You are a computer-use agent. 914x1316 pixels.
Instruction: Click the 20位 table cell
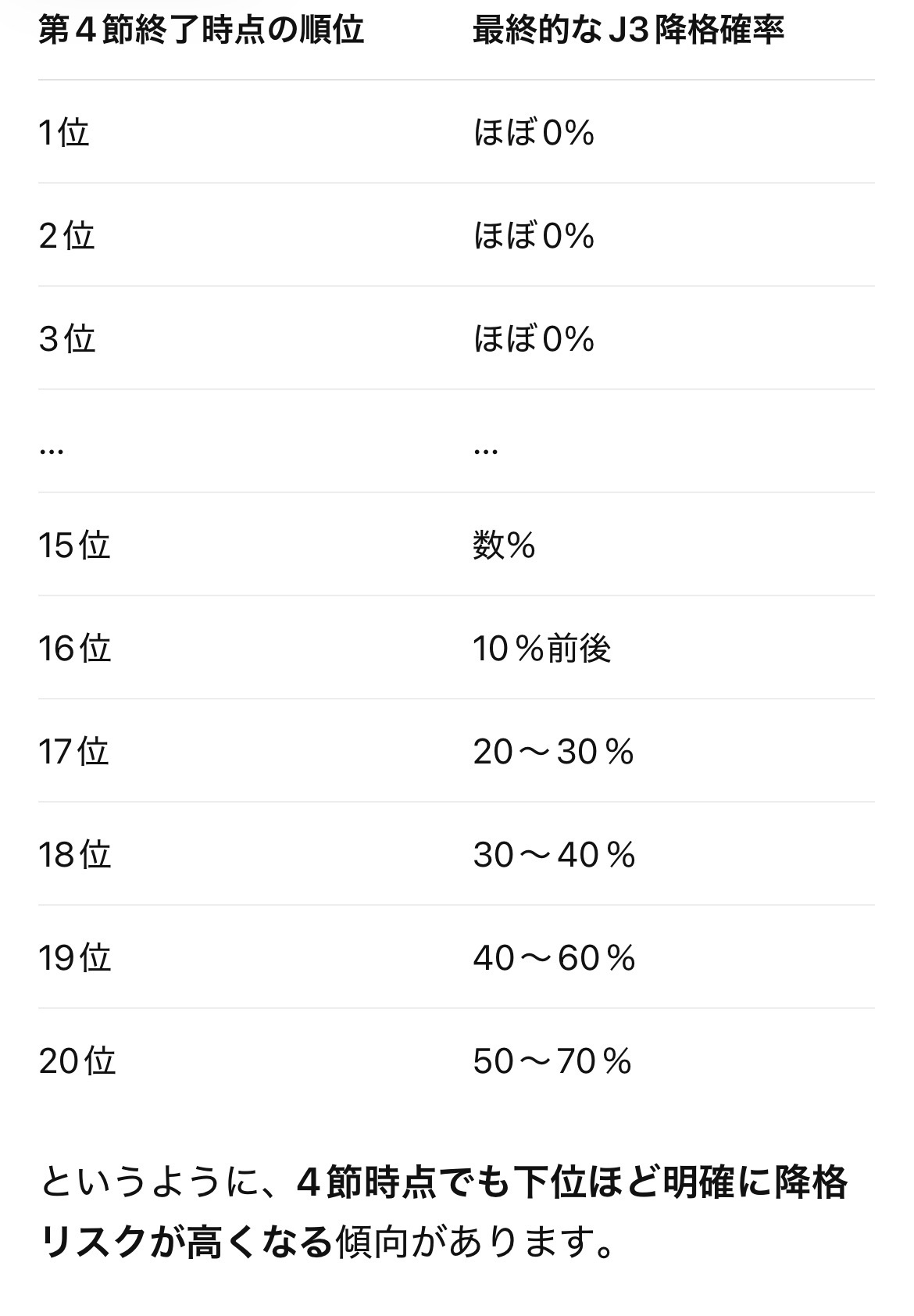[x=77, y=1060]
